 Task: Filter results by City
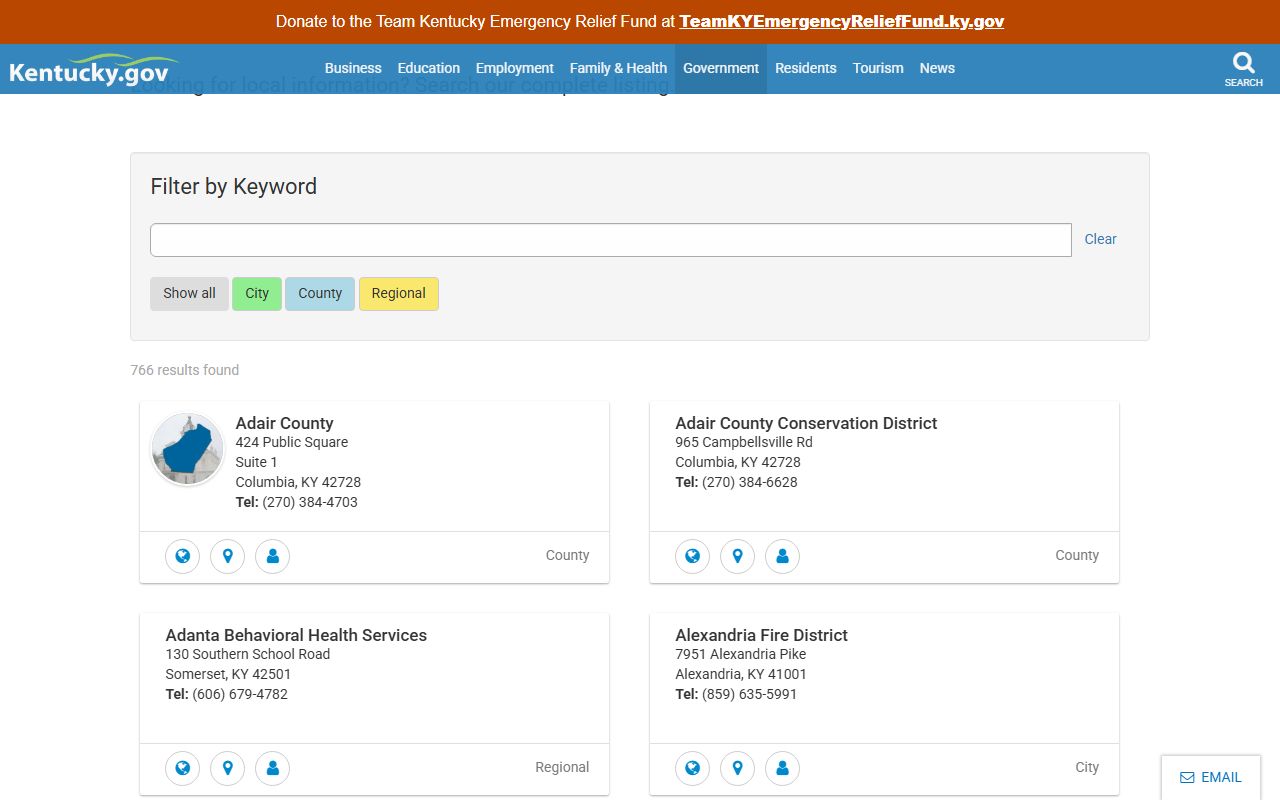(257, 293)
